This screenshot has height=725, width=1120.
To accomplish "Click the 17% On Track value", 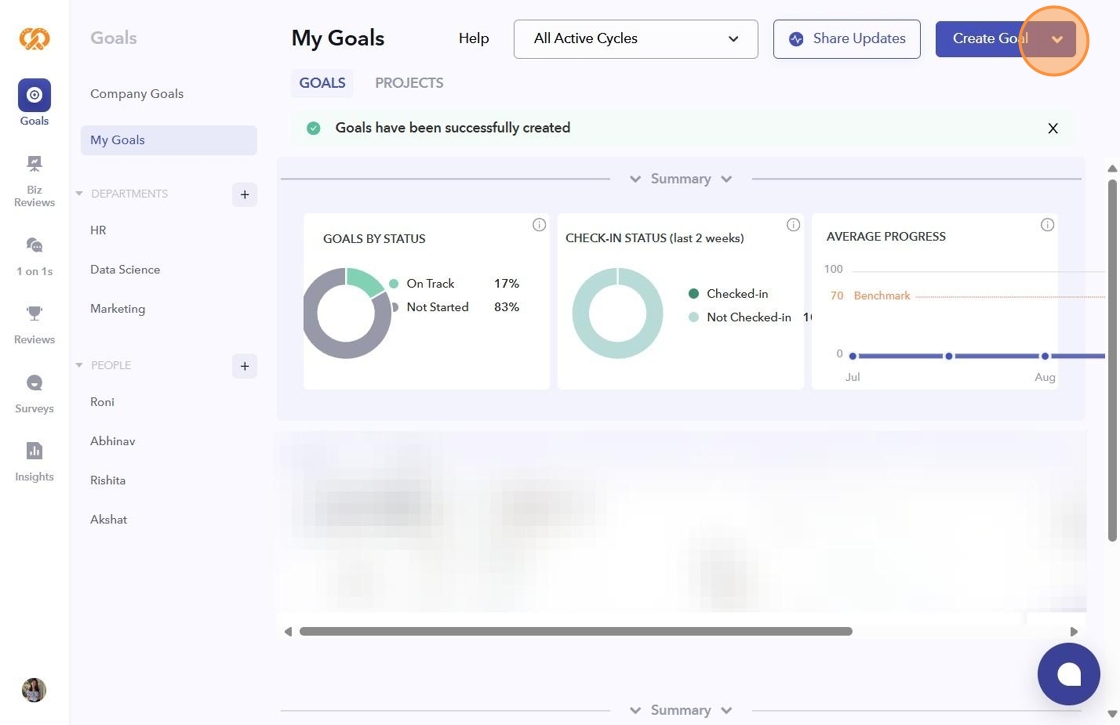I will [x=506, y=284].
